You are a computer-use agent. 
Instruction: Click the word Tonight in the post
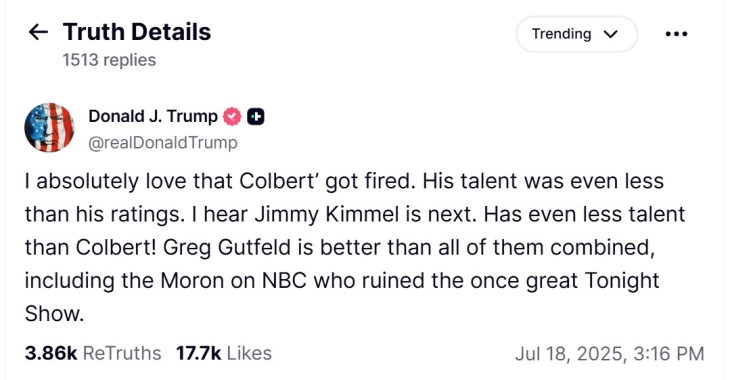pyautogui.click(x=622, y=280)
